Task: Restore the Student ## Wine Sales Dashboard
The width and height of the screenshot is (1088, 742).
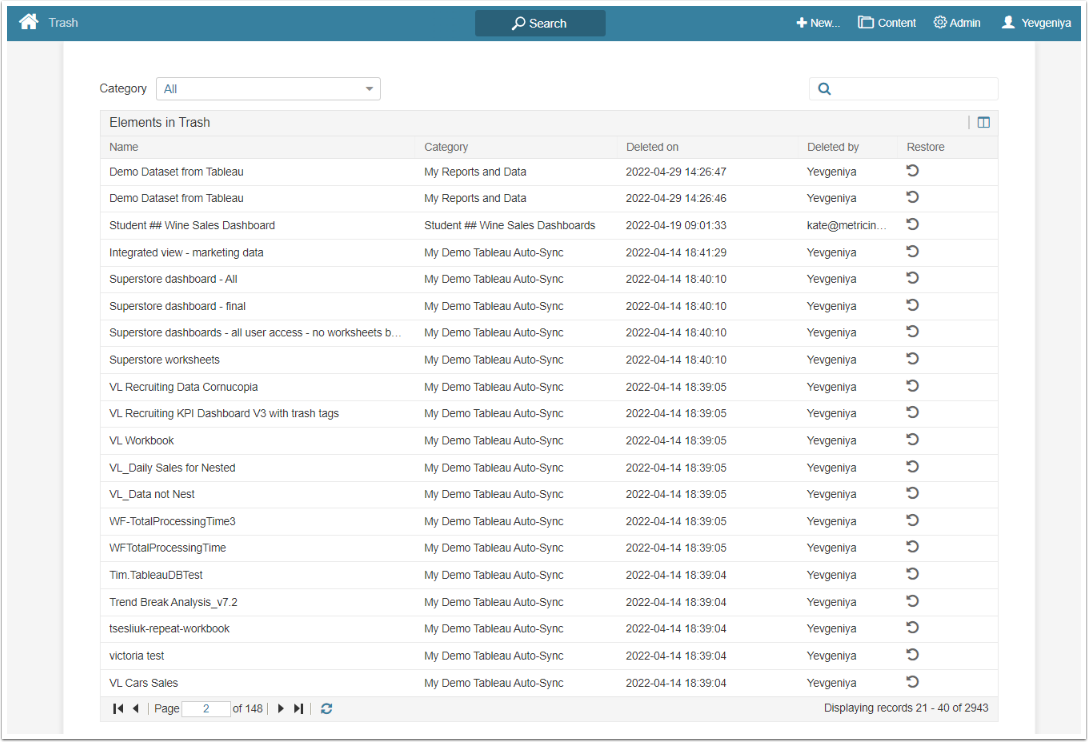Action: [912, 225]
